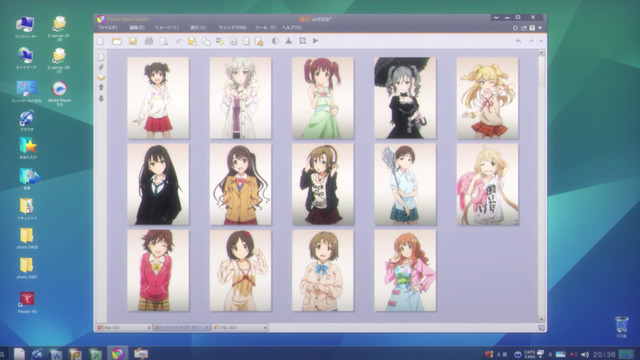Expand the triangle dropdown right of the menu bar
The height and width of the screenshot is (360, 640).
(540, 28)
